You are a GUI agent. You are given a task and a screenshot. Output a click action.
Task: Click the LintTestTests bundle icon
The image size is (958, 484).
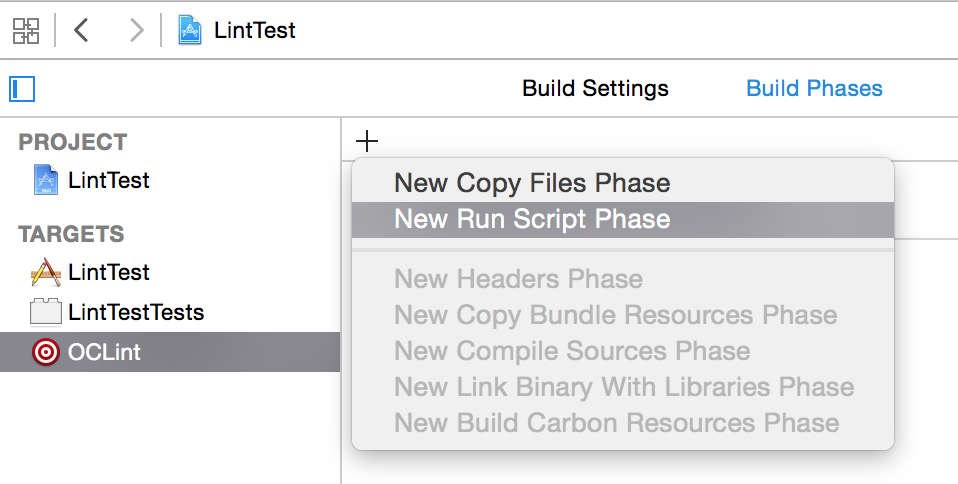(46, 312)
